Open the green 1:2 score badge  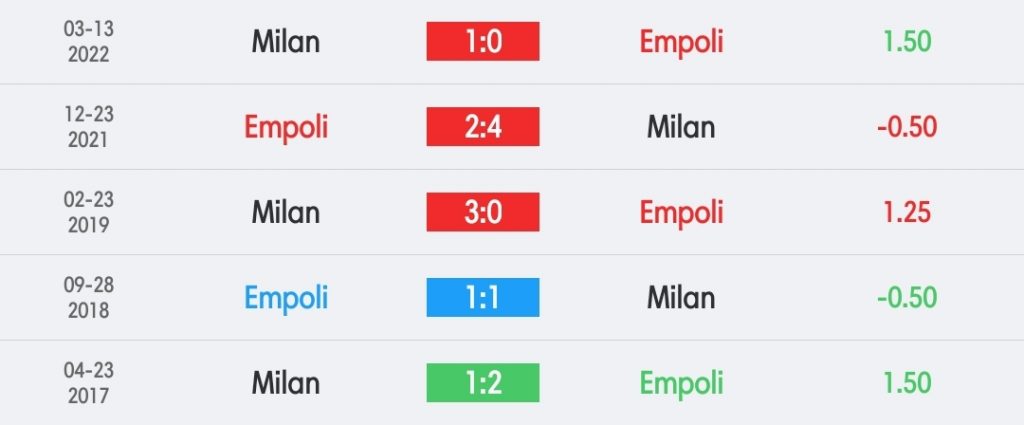point(483,383)
